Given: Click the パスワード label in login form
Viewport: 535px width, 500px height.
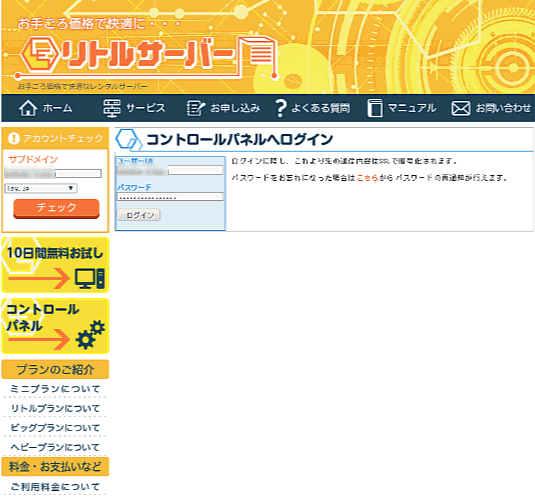Looking at the screenshot, I should (x=134, y=187).
